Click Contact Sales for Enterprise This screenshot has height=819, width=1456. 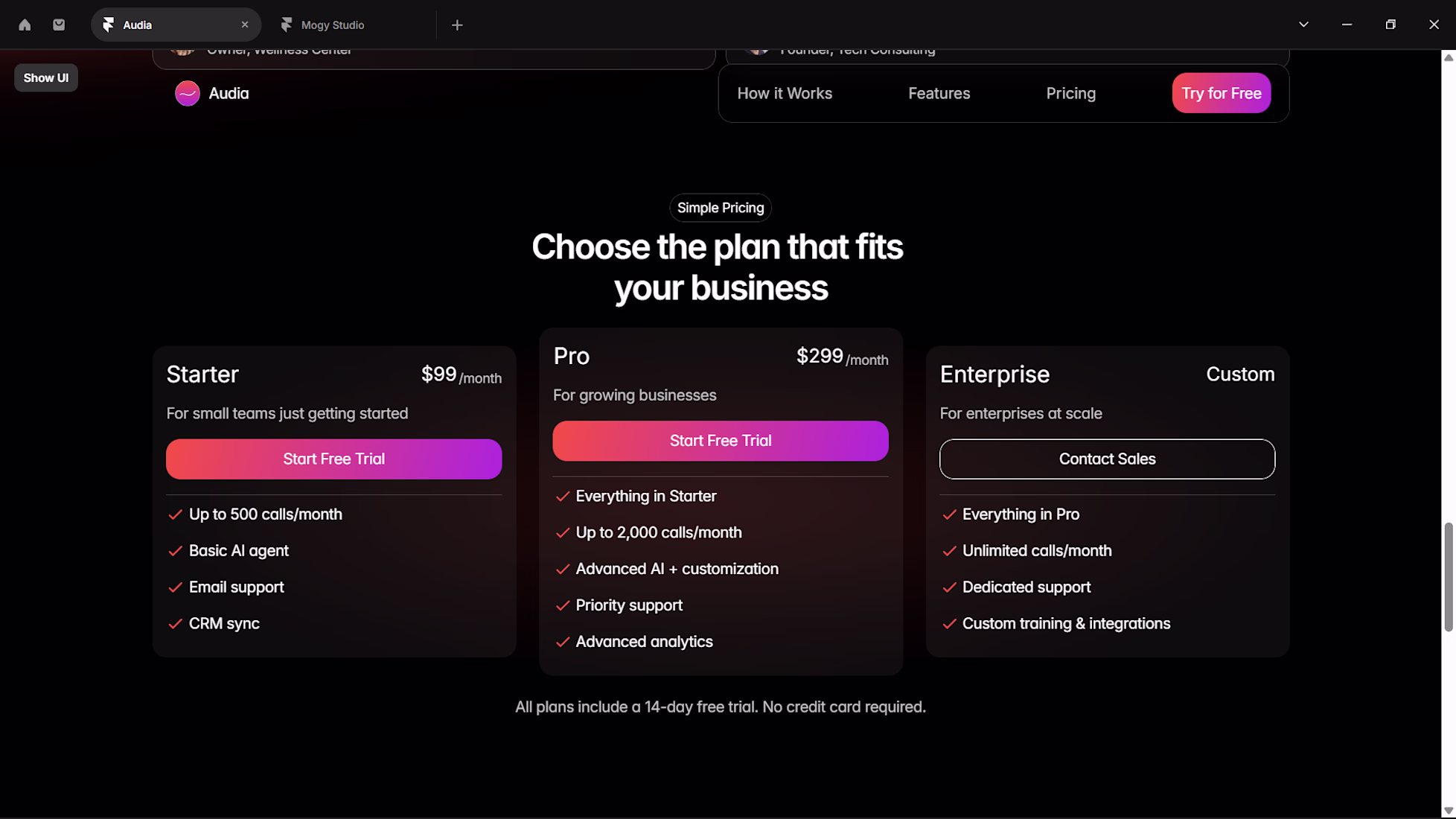click(x=1107, y=459)
